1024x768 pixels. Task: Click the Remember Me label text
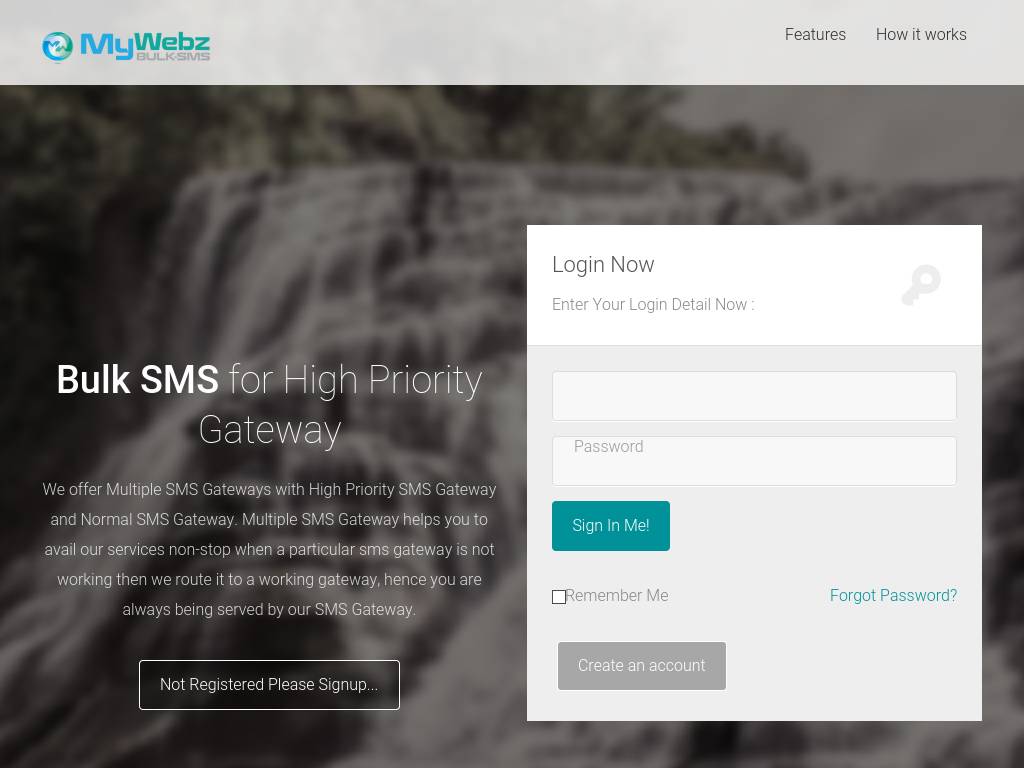point(616,596)
